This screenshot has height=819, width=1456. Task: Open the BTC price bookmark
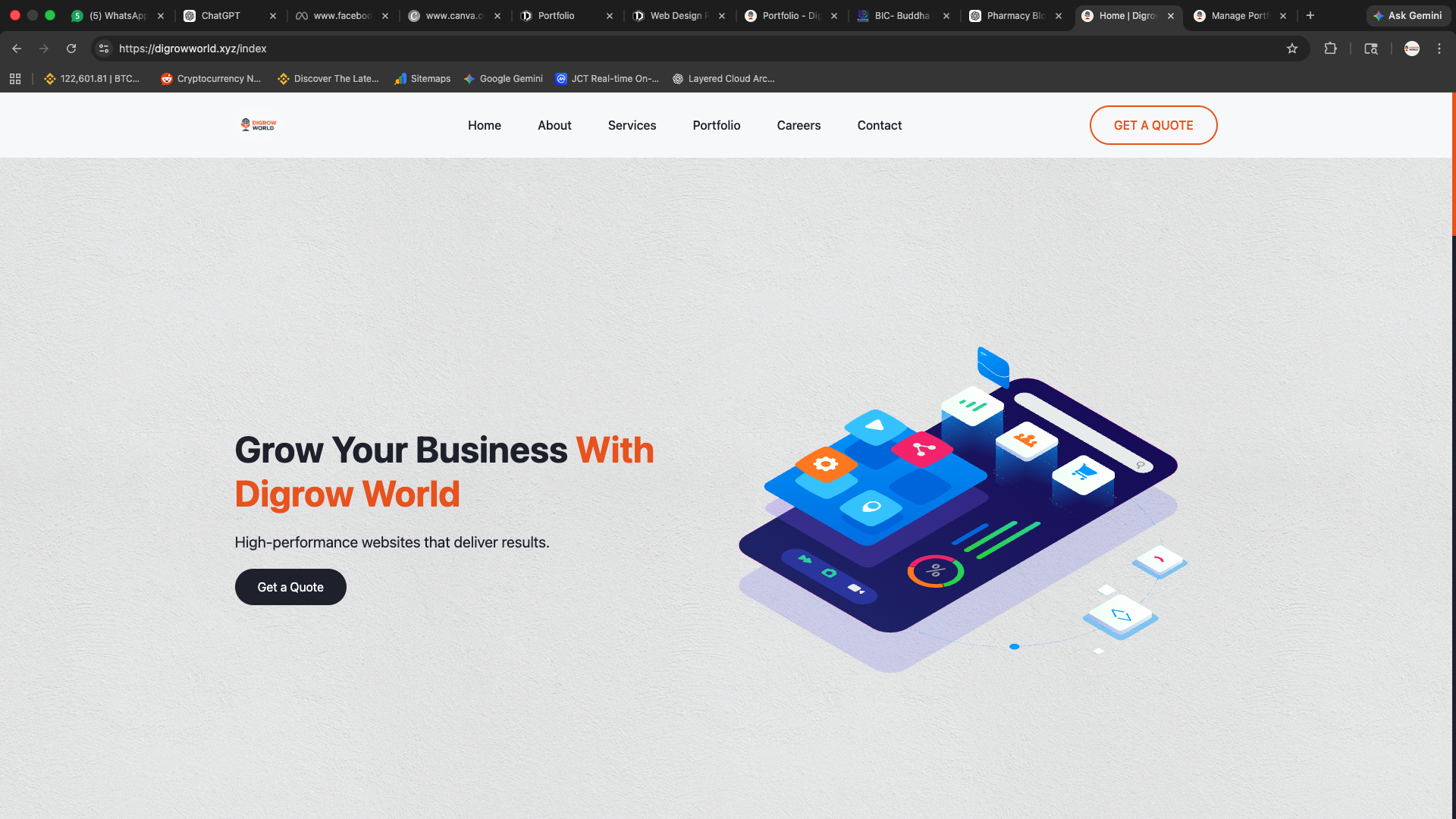tap(92, 79)
